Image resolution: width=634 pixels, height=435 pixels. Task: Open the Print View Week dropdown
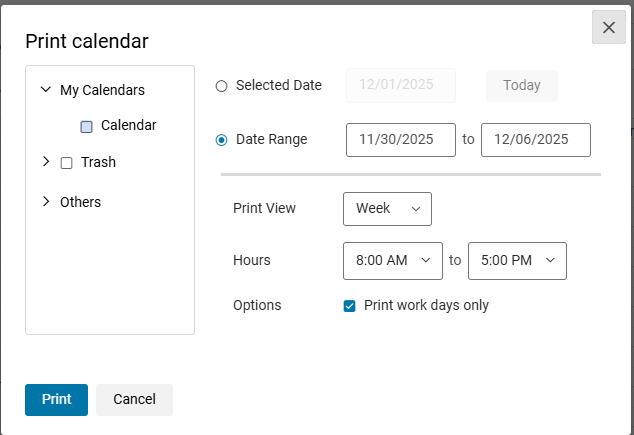[x=387, y=209]
